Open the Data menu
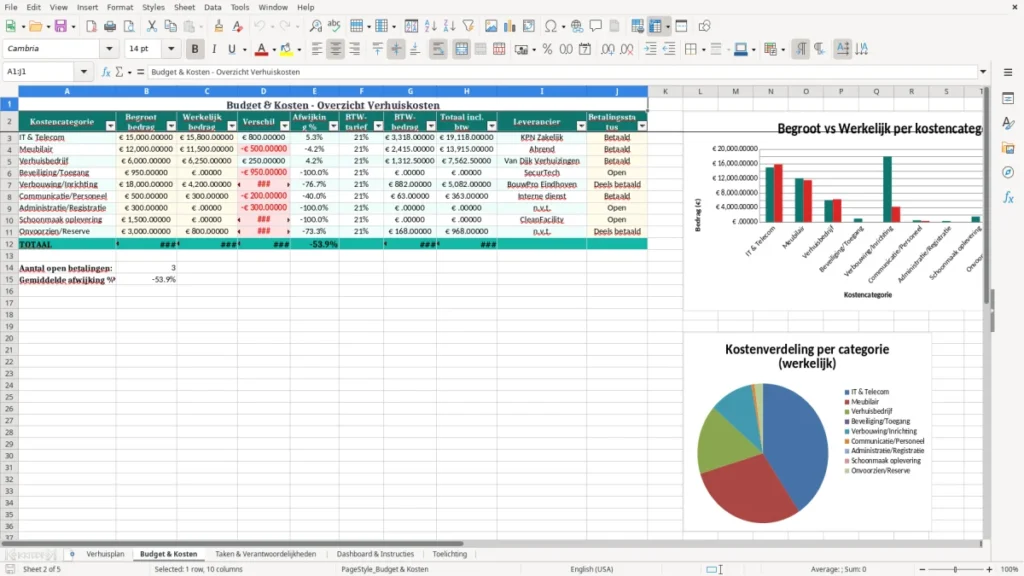 tap(212, 7)
